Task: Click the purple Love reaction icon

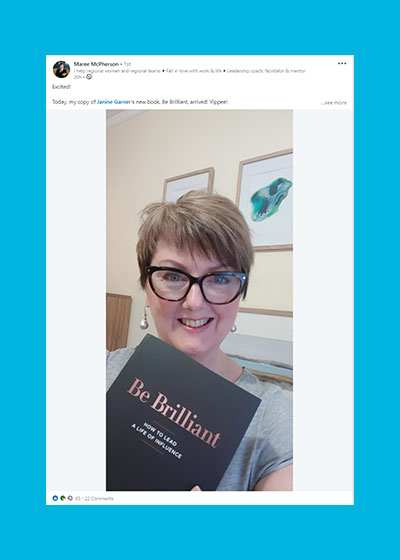Action: coord(70,498)
